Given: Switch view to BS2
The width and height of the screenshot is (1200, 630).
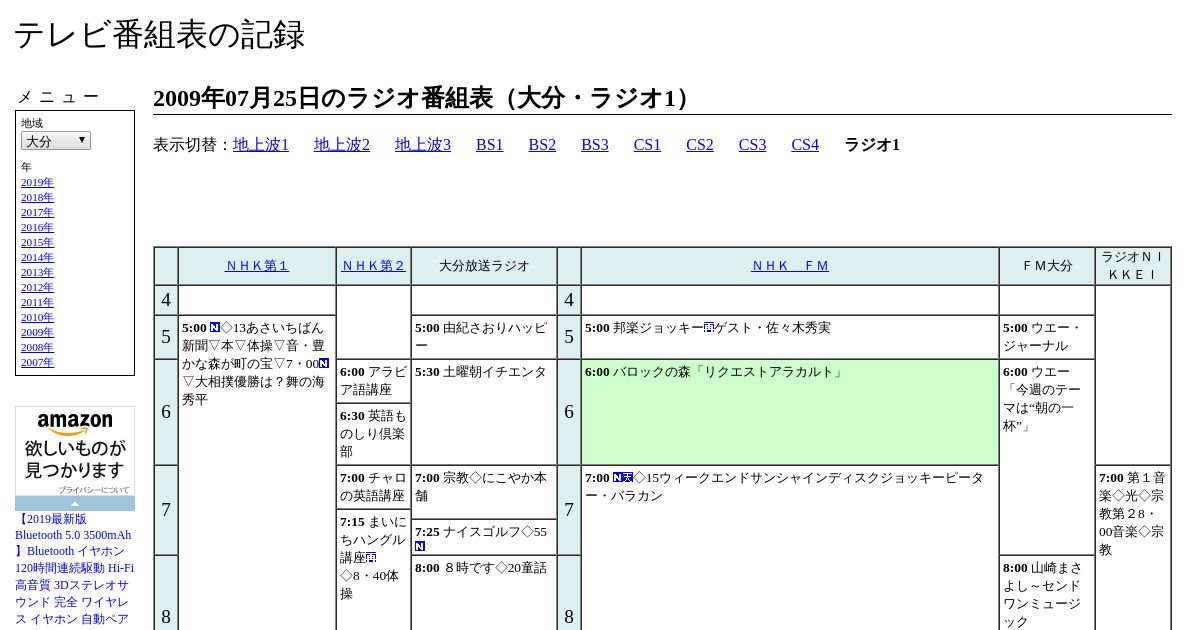Looking at the screenshot, I should click(542, 145).
